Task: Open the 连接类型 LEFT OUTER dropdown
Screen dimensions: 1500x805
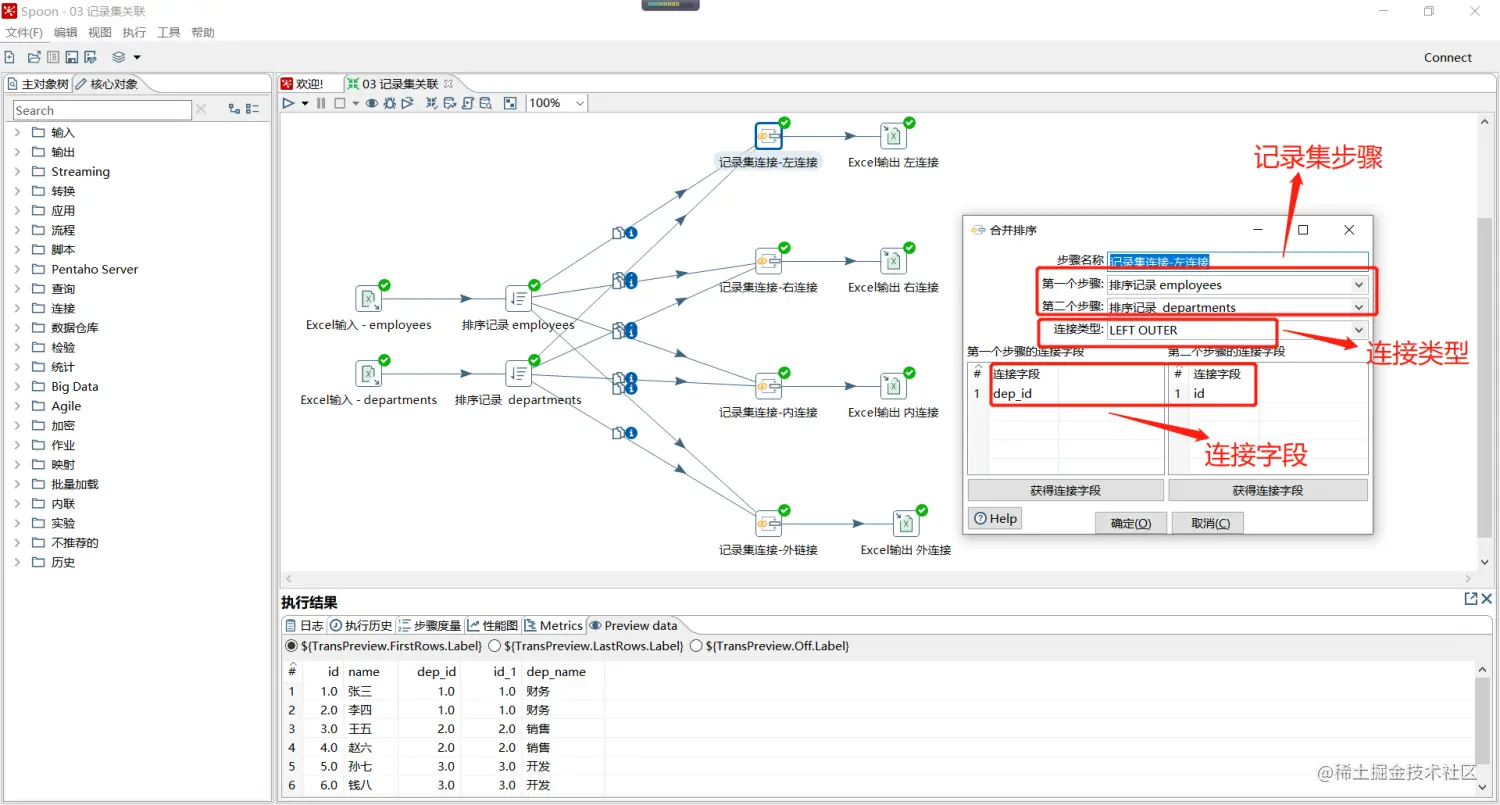Action: pyautogui.click(x=1358, y=330)
